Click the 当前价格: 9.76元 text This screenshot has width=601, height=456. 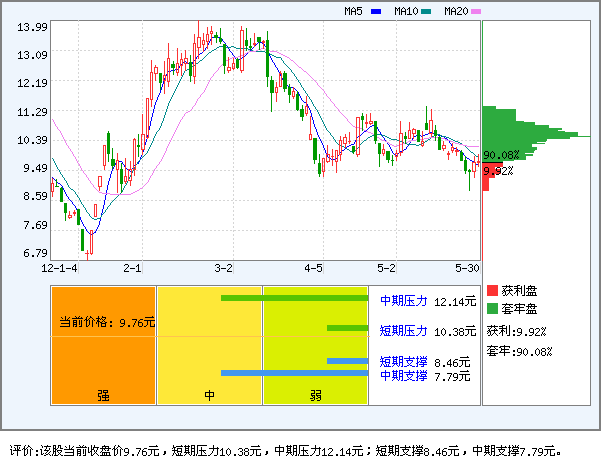pos(107,322)
